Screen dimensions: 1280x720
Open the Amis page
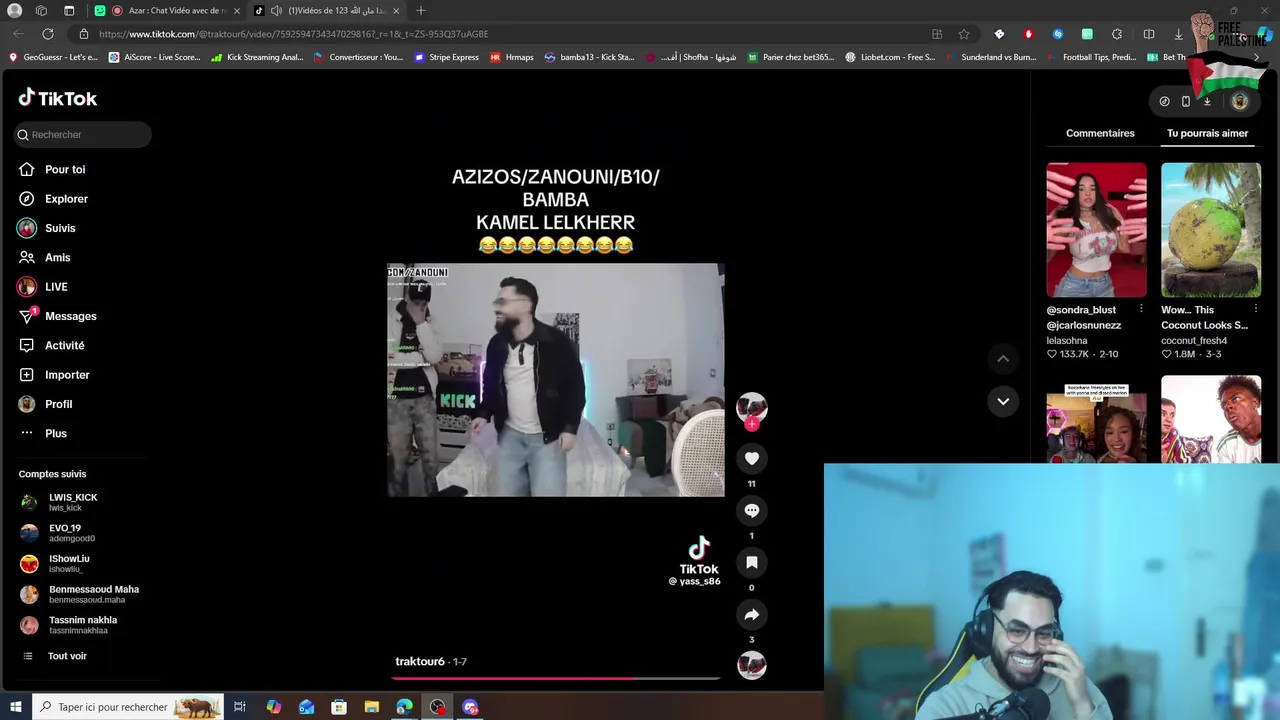[x=44, y=257]
